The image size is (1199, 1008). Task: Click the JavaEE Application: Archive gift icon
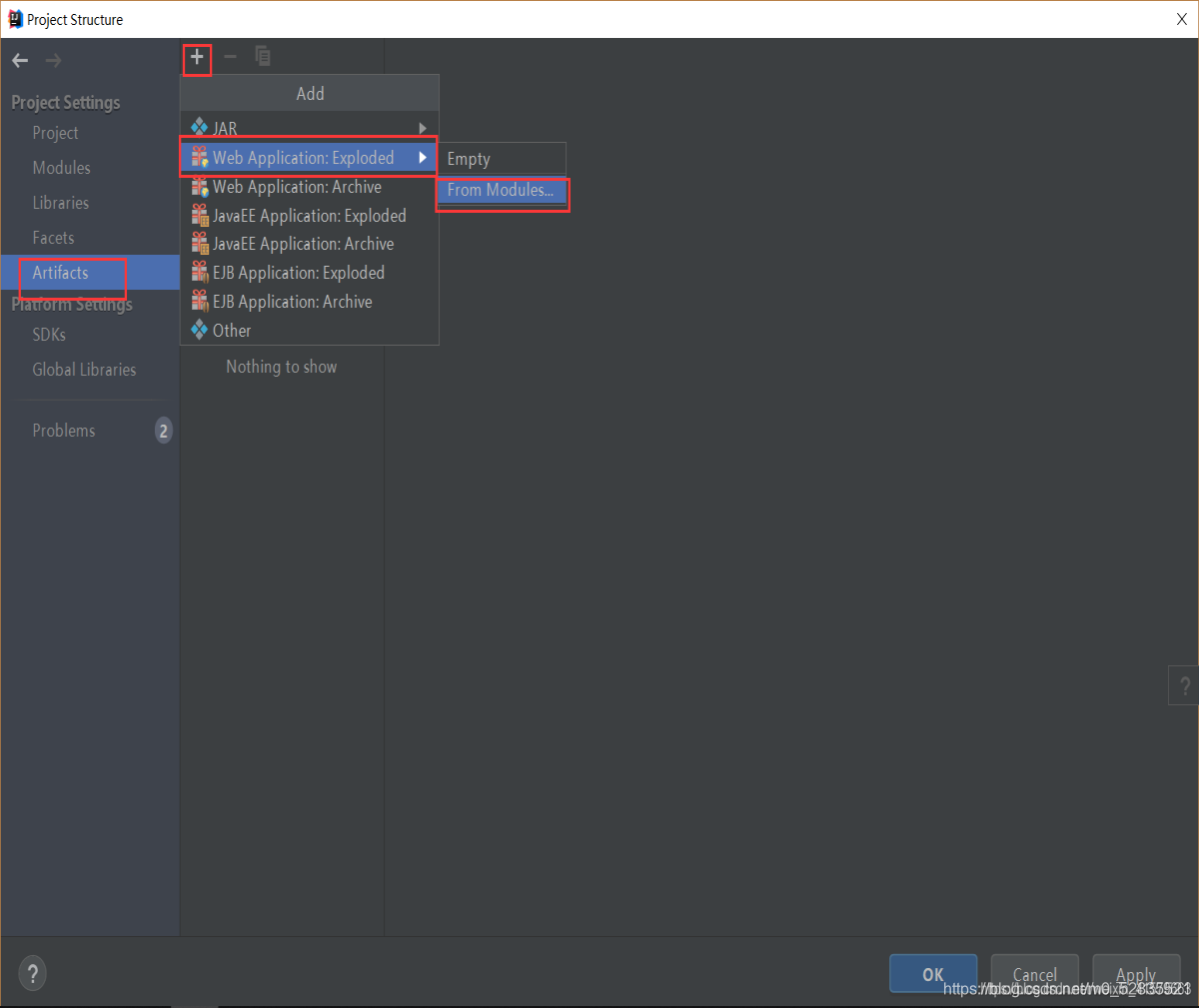200,243
